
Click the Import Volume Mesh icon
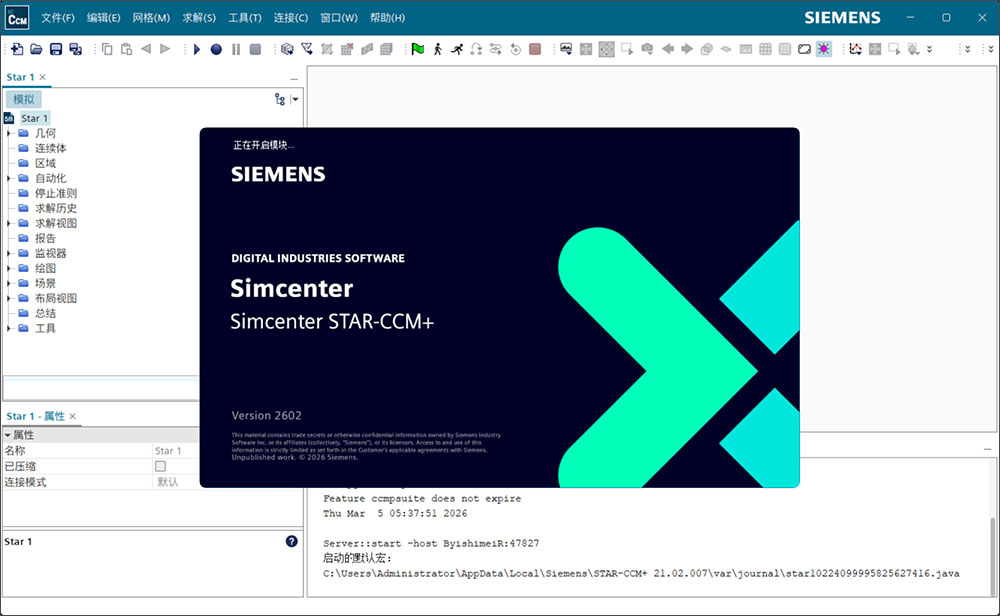pyautogui.click(x=307, y=49)
